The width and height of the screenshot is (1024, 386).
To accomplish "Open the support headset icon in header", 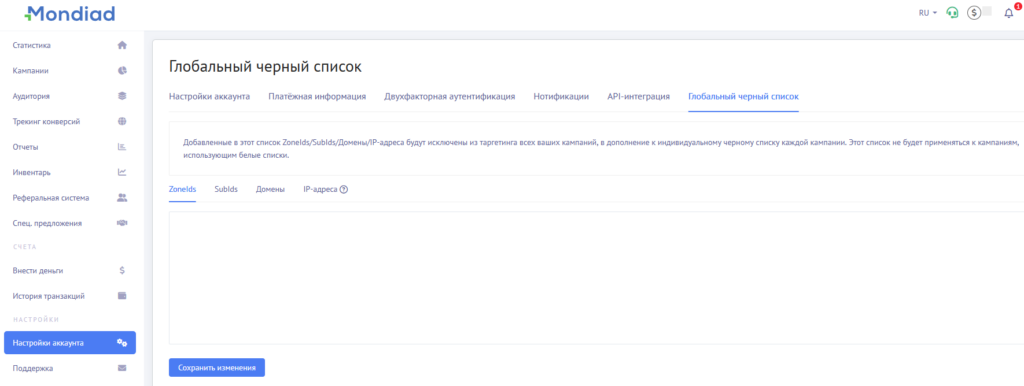I will click(x=952, y=12).
